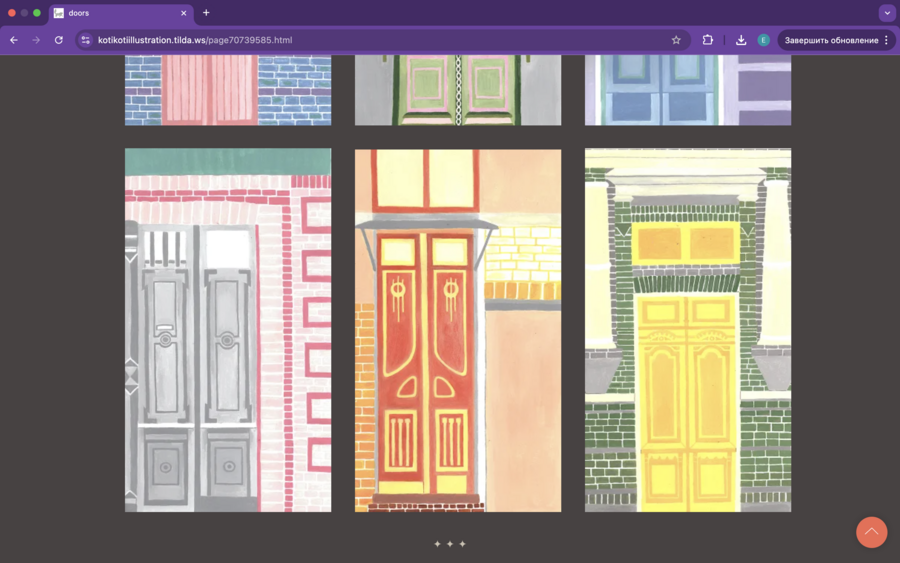Open the gray door with pink bricks illustration

tap(228, 330)
